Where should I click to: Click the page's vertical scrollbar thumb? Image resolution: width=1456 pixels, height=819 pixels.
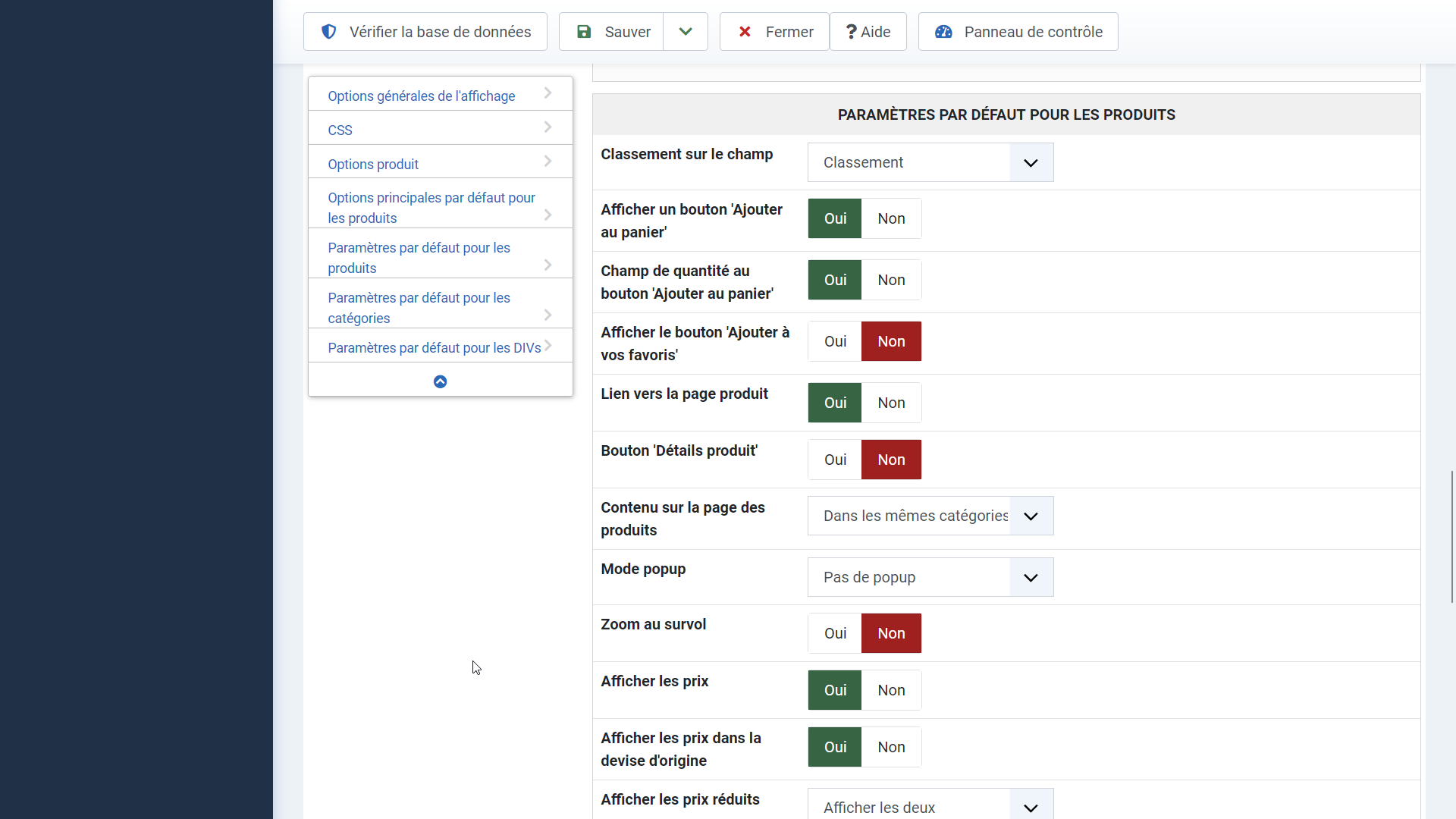tap(1451, 536)
